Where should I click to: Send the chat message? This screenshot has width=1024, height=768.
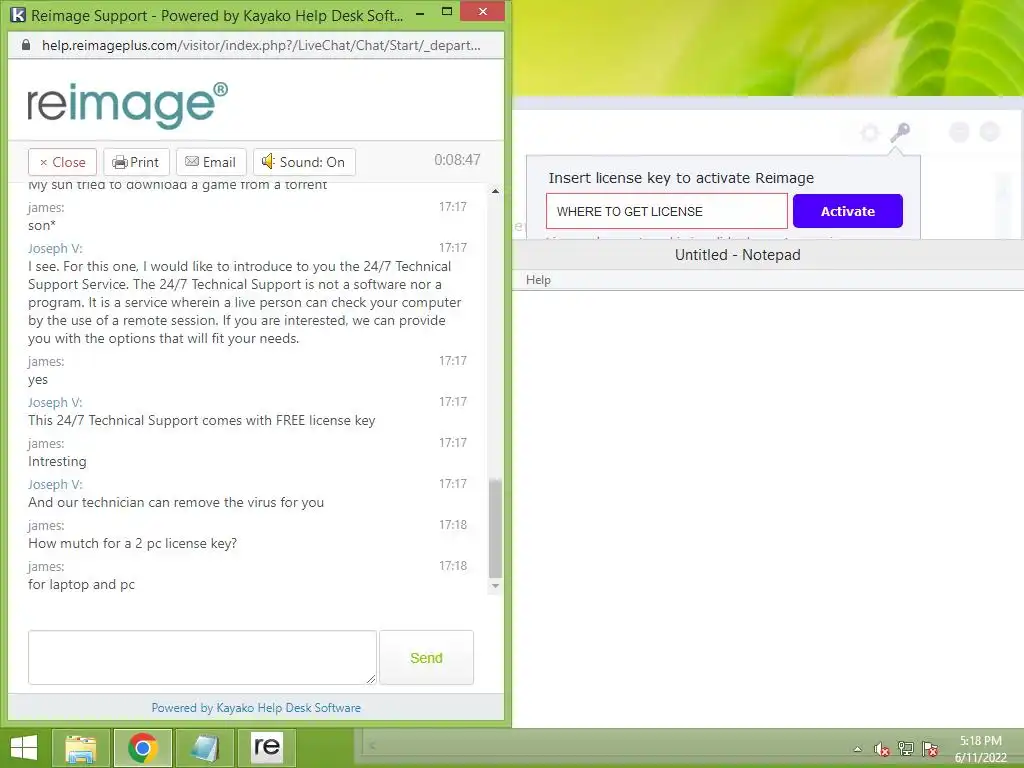pos(426,658)
